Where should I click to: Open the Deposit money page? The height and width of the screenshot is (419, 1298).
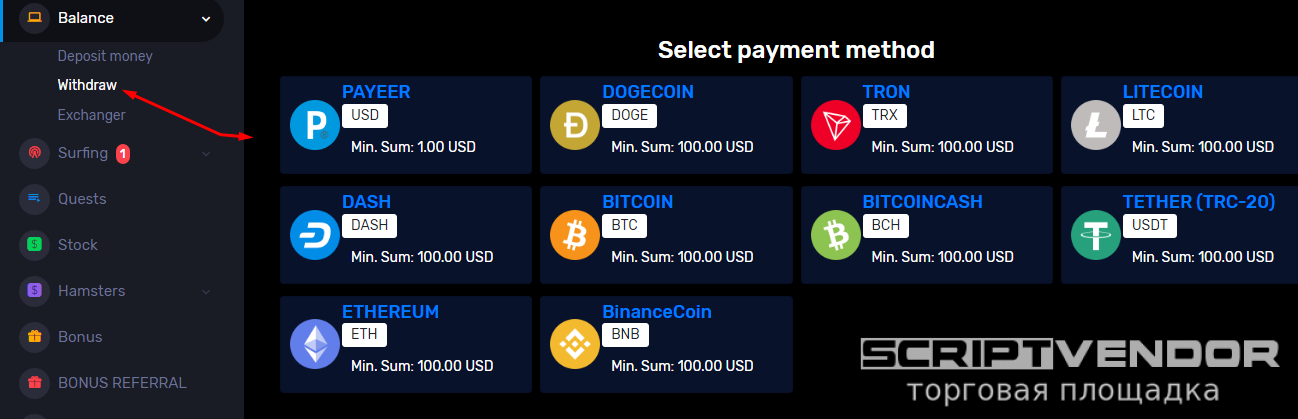[105, 56]
